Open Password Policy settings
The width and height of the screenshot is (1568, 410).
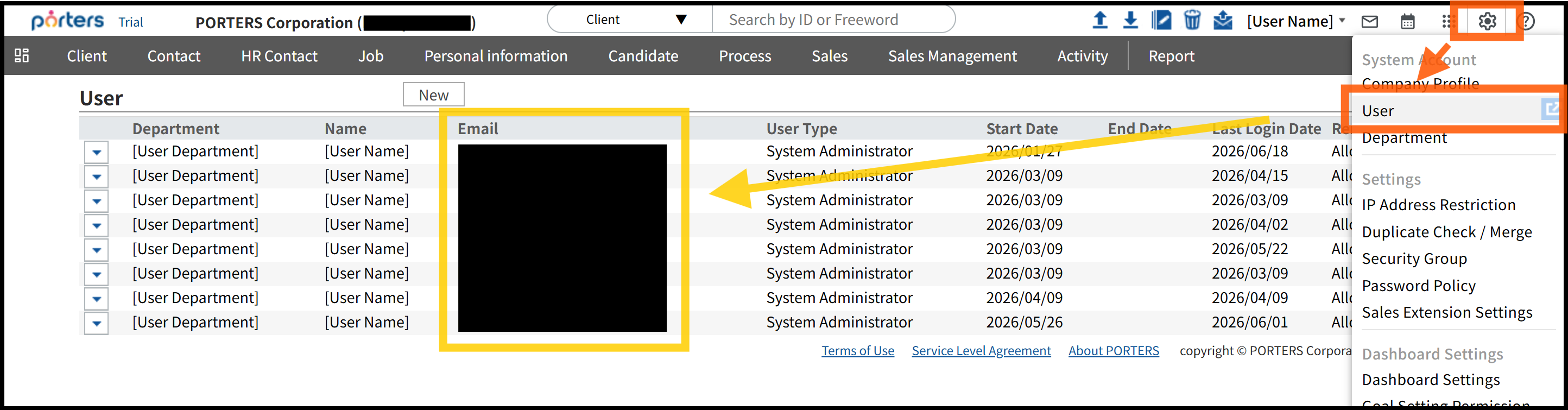[1418, 286]
